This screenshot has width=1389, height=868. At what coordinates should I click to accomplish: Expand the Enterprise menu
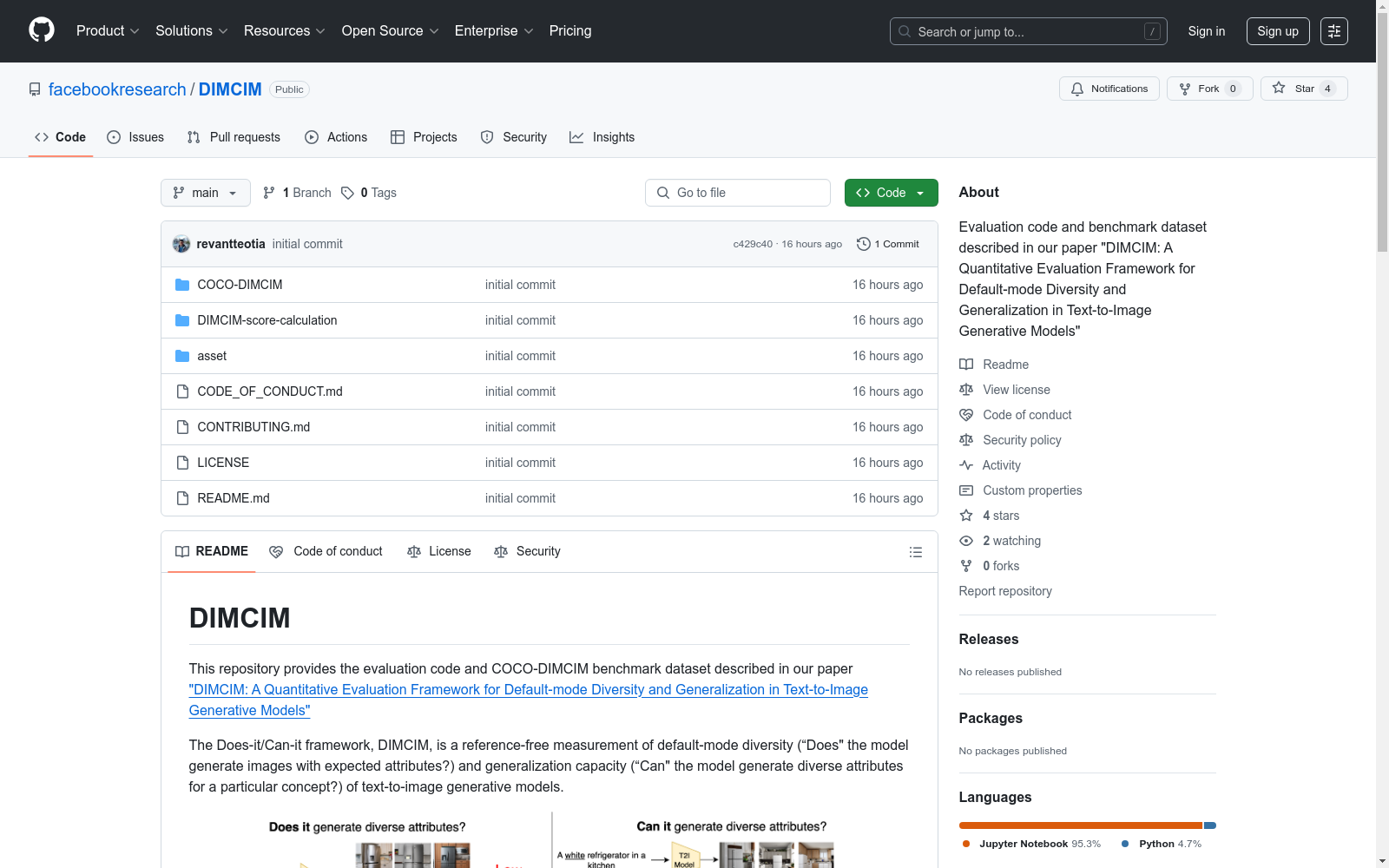click(x=494, y=30)
